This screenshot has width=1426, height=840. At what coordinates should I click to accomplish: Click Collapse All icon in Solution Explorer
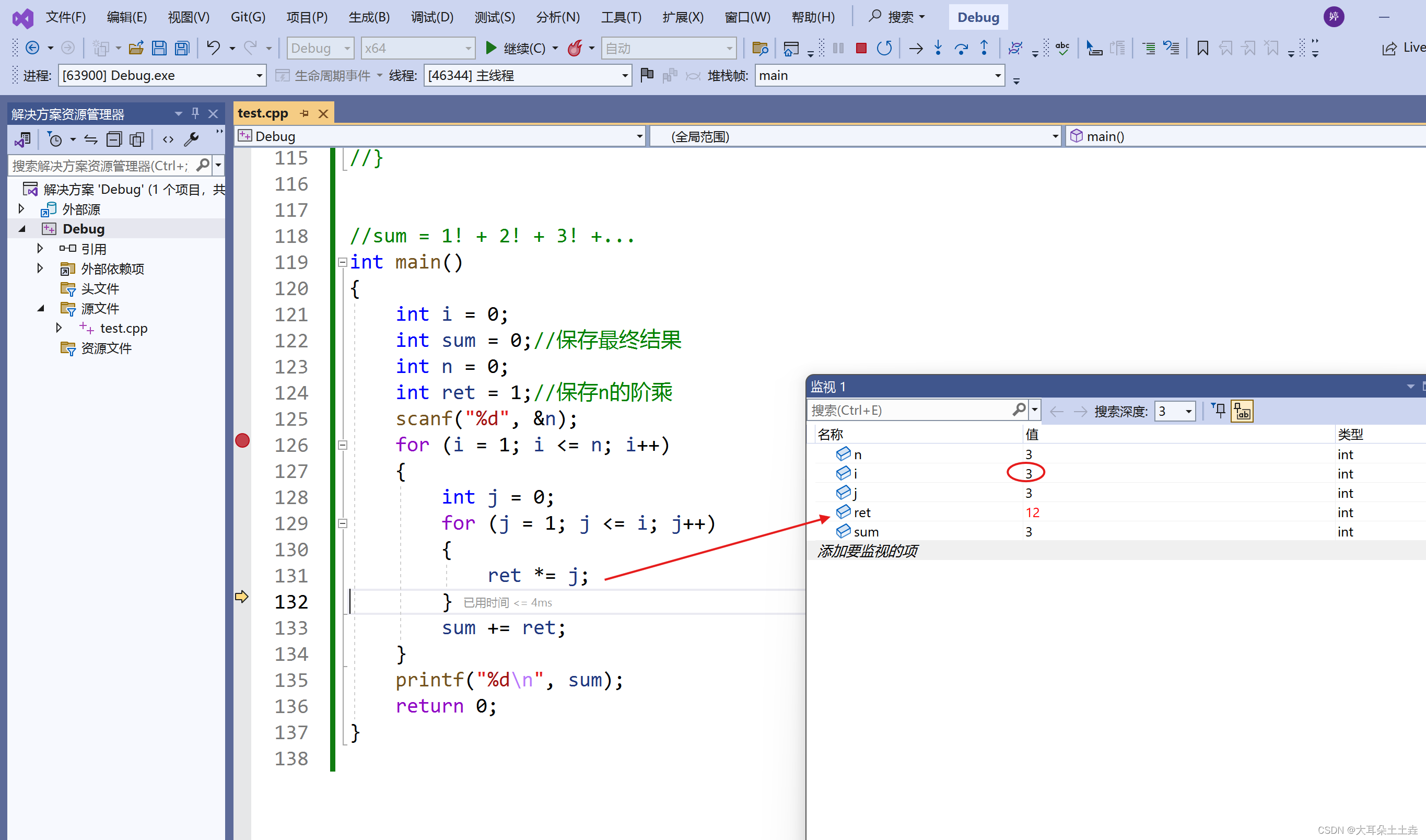coord(114,139)
